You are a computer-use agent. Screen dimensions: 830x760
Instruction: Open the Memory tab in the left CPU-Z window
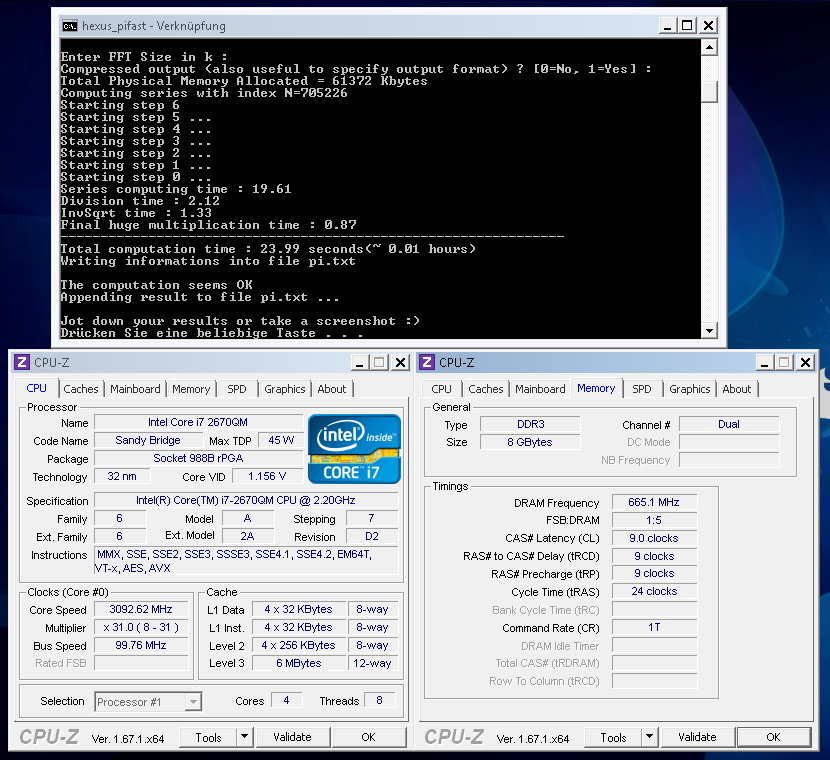[191, 389]
